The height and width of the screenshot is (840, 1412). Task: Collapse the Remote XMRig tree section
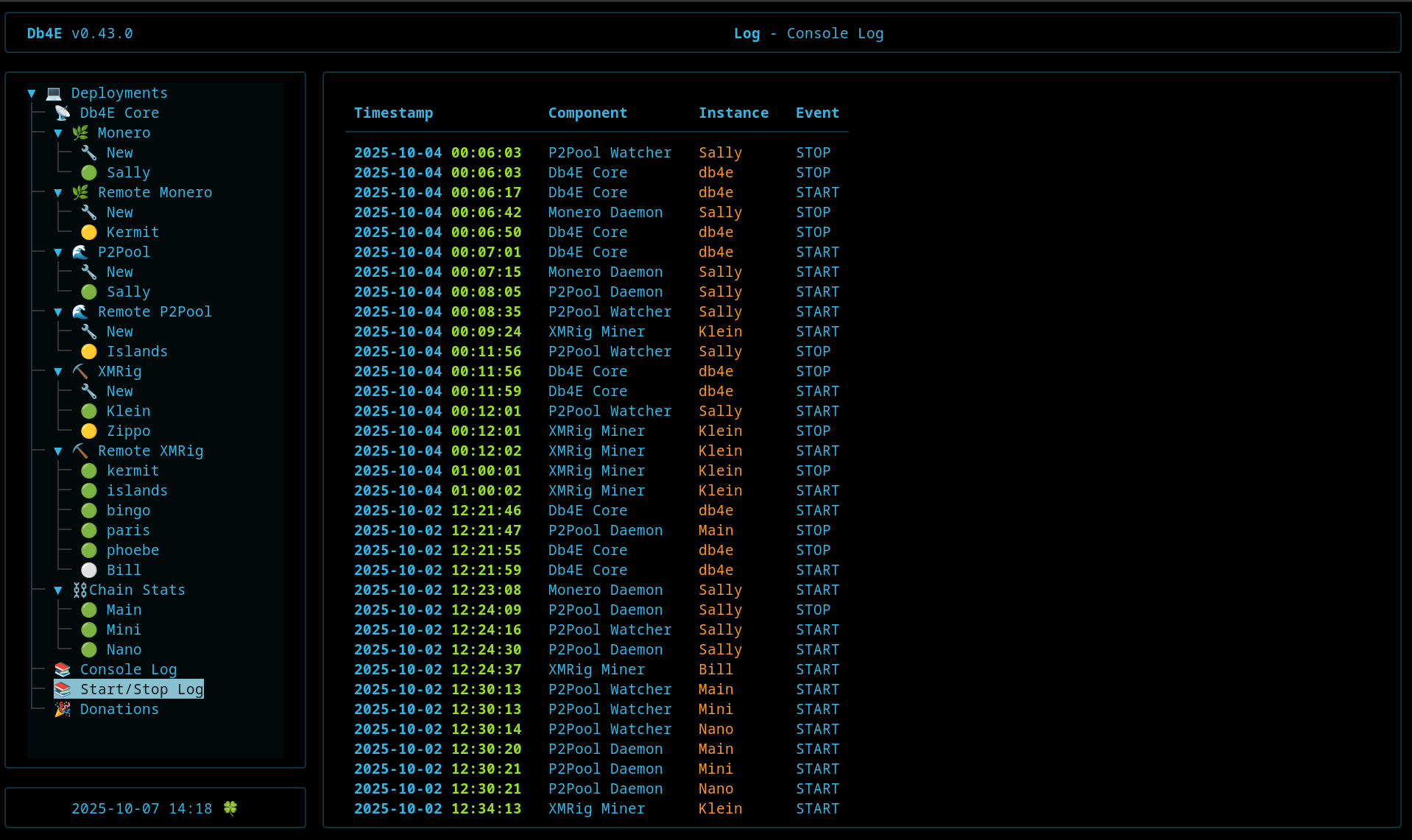coord(58,451)
